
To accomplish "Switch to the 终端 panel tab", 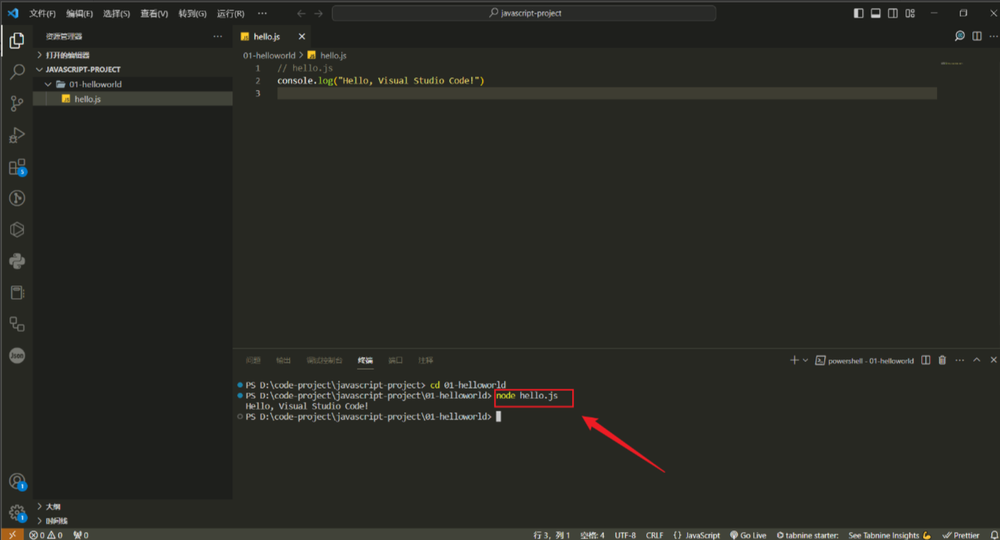I will click(x=365, y=360).
